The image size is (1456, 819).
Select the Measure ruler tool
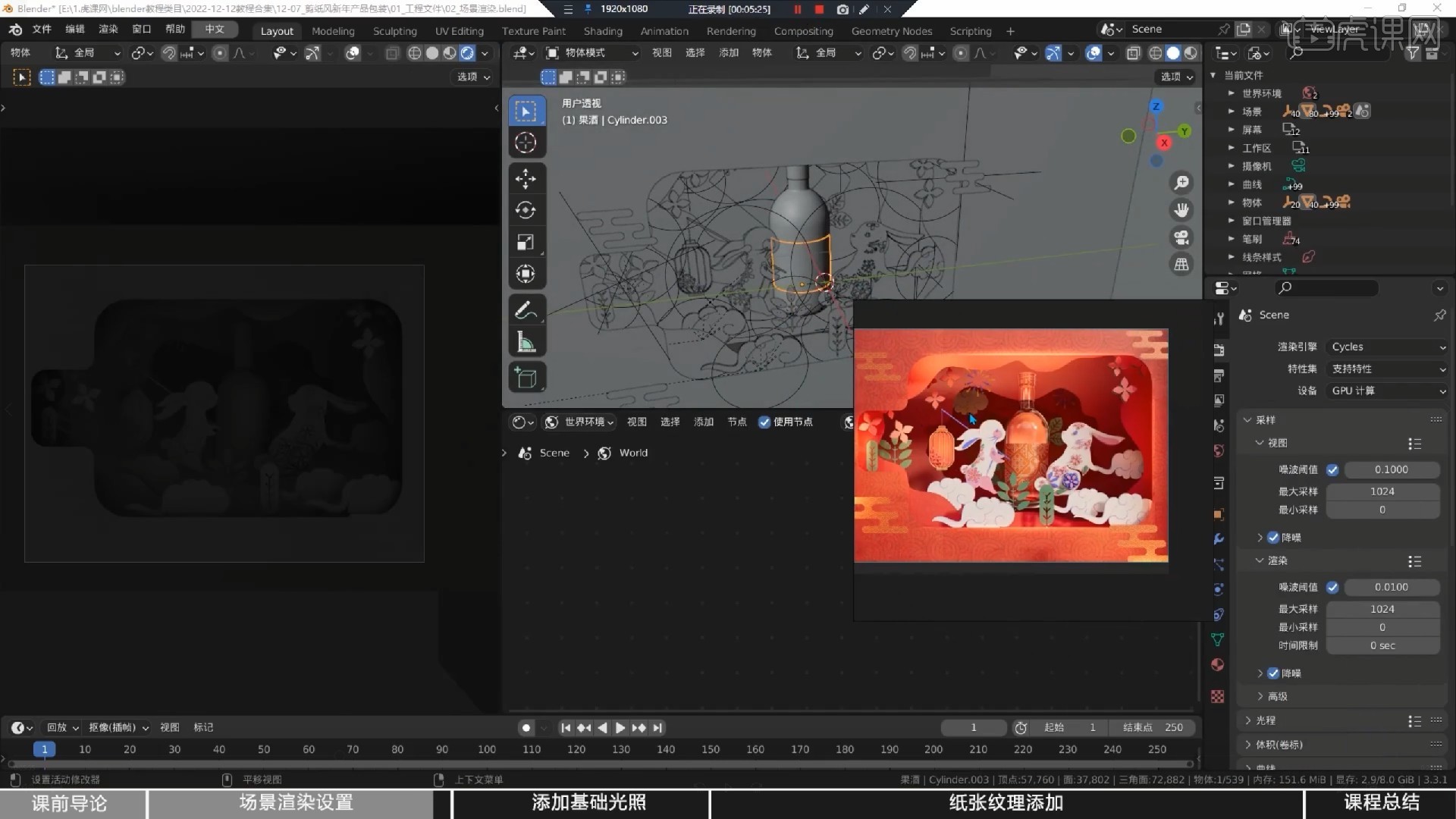526,342
